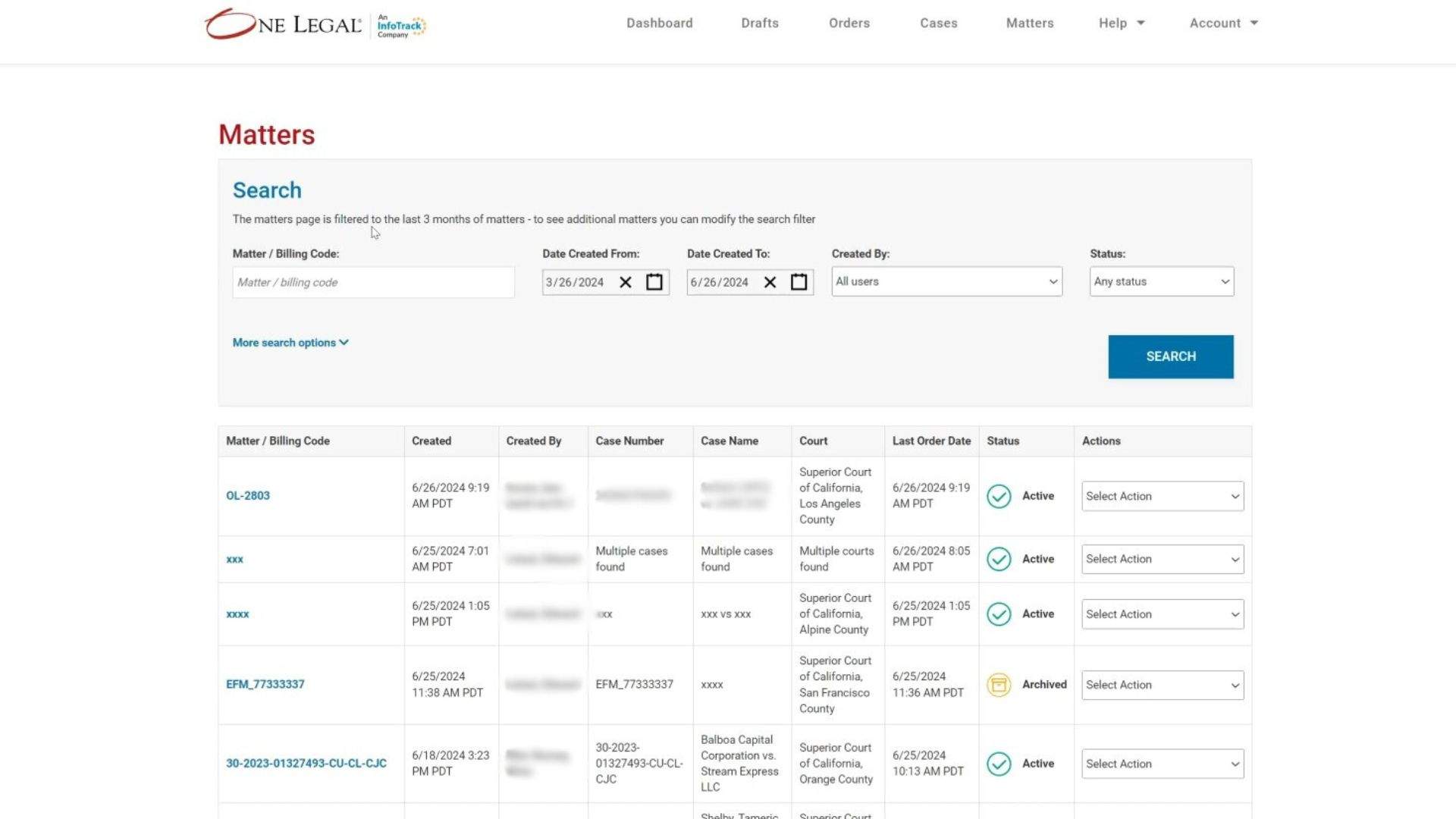Click Alpine County court cell
This screenshot has height=819, width=1456.
[836, 614]
